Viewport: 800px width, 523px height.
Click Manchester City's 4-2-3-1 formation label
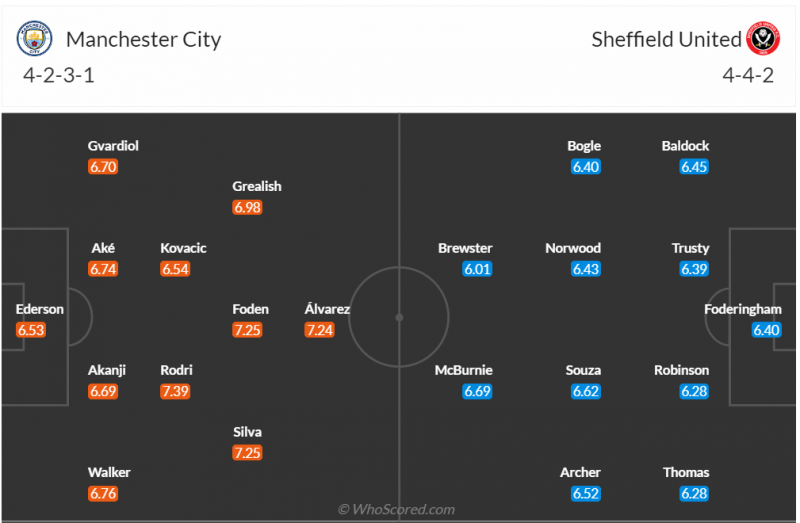coord(58,75)
